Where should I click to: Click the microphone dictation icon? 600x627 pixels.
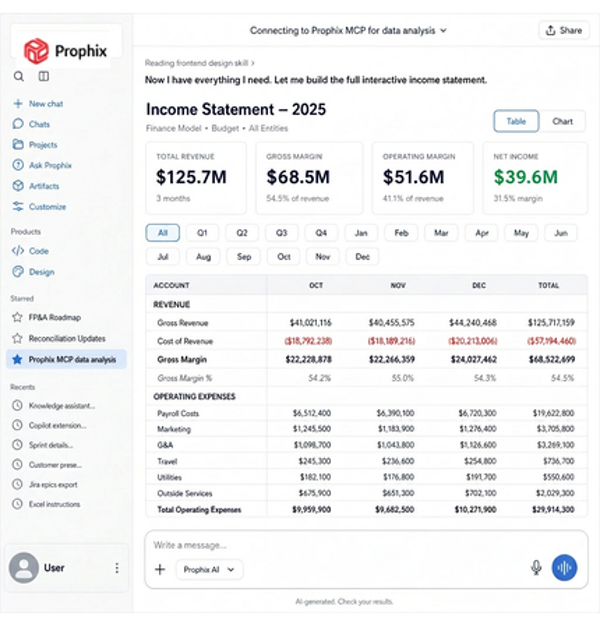pos(536,567)
